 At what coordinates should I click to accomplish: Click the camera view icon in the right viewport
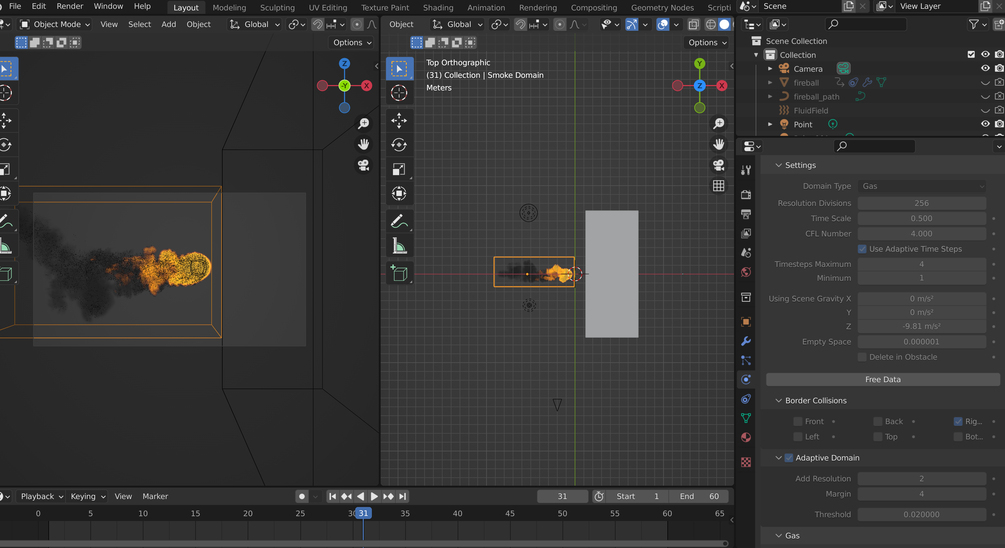point(718,165)
